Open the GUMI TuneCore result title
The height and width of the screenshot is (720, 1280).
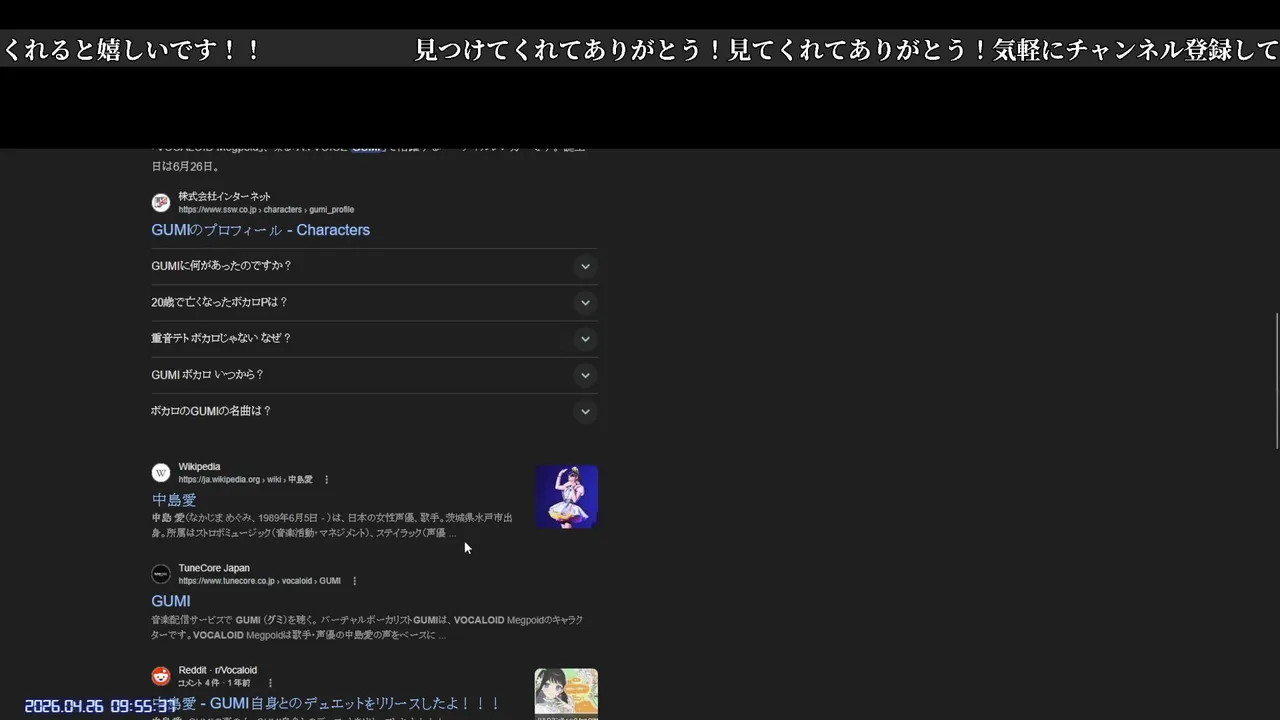pyautogui.click(x=171, y=601)
